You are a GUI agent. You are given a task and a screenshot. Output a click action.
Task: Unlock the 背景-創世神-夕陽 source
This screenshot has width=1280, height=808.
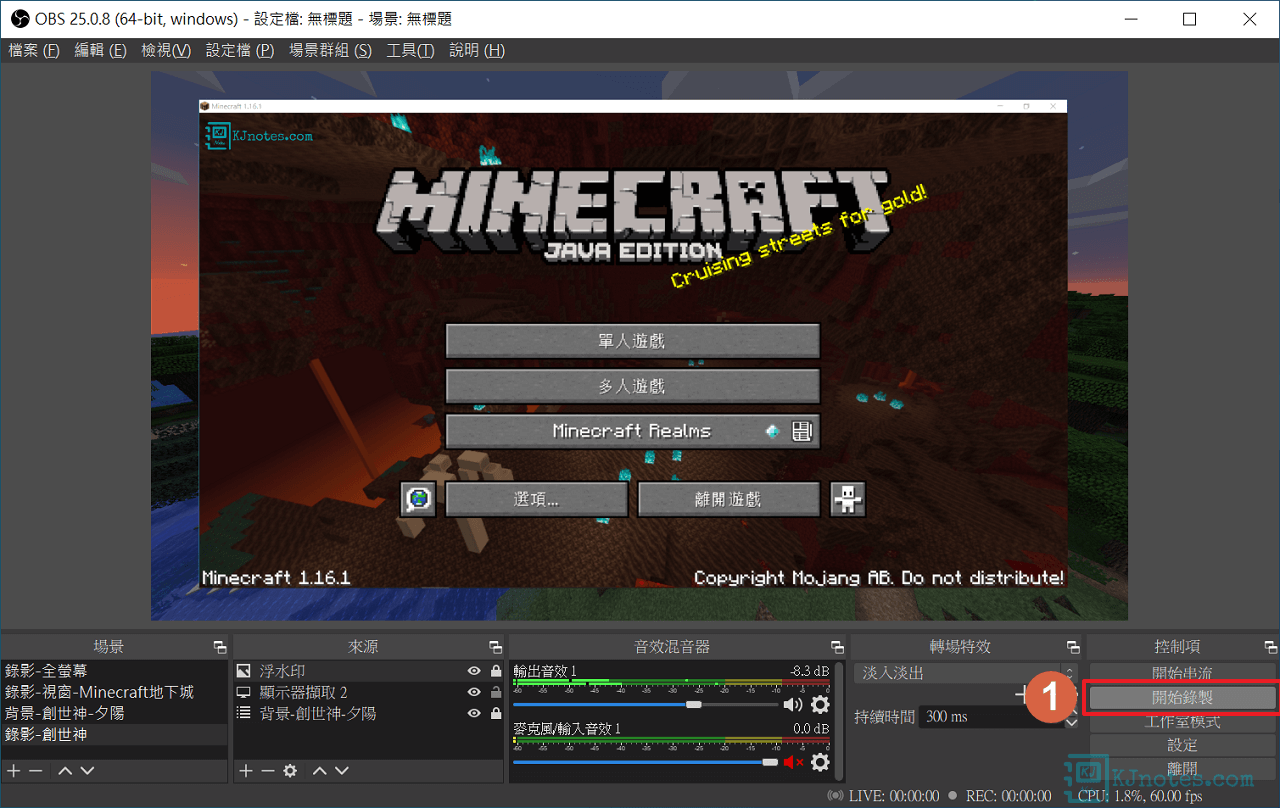tap(496, 713)
